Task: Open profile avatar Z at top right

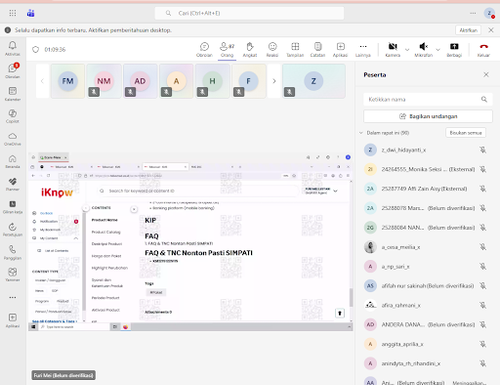Action: point(489,13)
